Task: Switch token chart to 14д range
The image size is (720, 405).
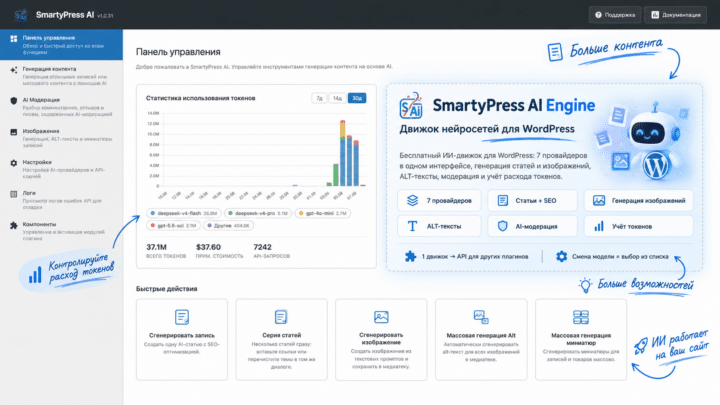Action: point(337,98)
